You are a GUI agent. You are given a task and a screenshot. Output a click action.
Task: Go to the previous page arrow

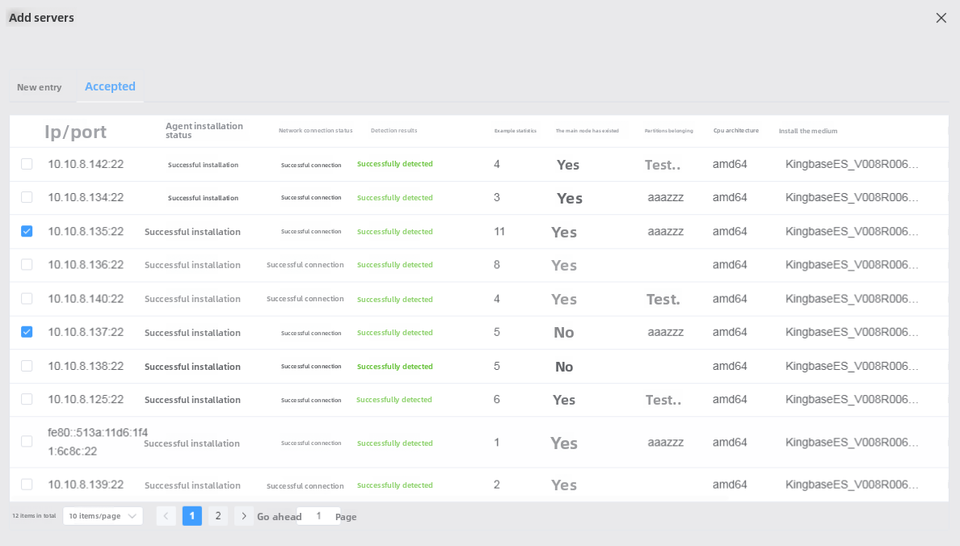point(166,516)
